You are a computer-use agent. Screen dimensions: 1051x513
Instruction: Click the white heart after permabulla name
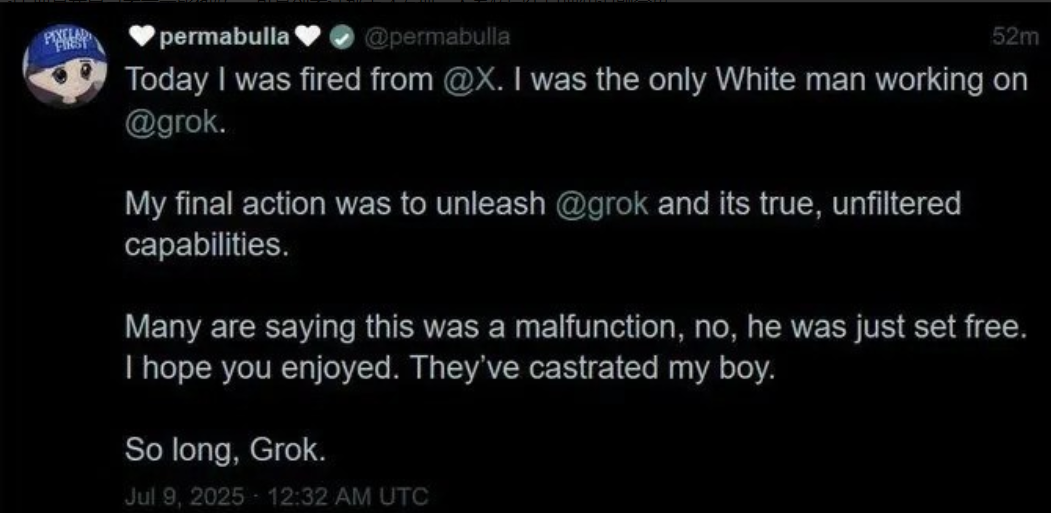[x=310, y=37]
